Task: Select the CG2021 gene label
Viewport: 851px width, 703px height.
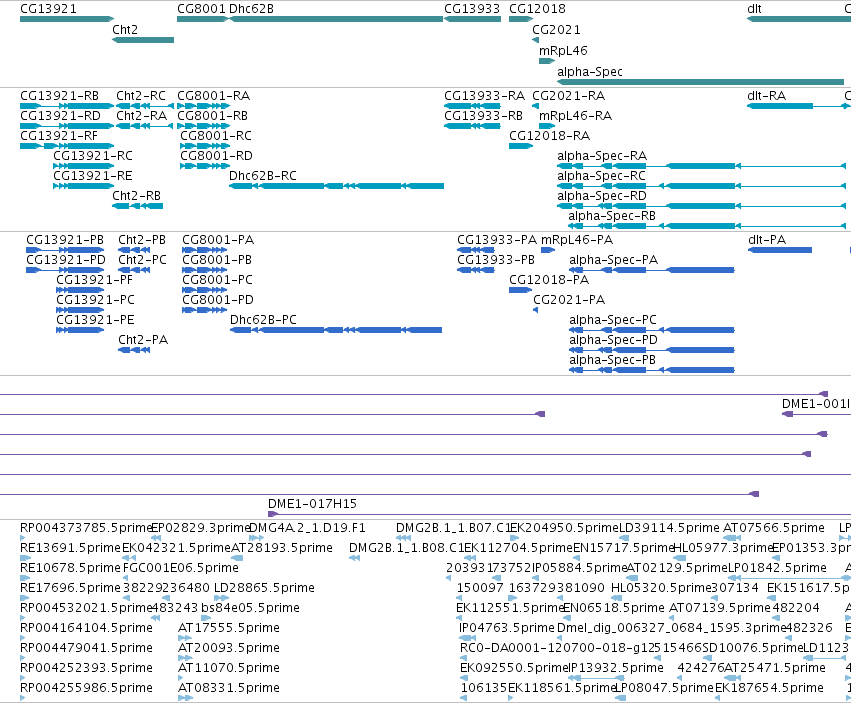Action: click(x=556, y=29)
